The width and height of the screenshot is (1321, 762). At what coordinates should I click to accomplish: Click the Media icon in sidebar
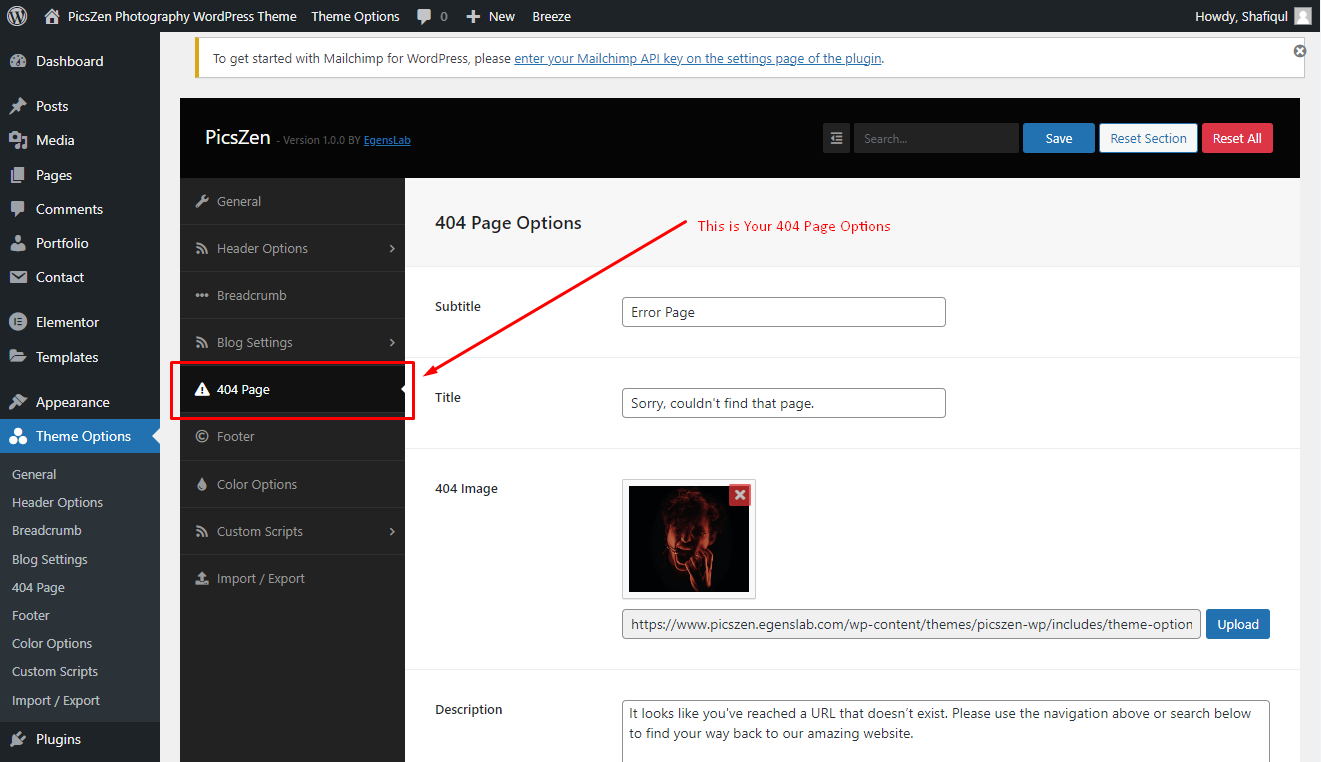[x=18, y=140]
